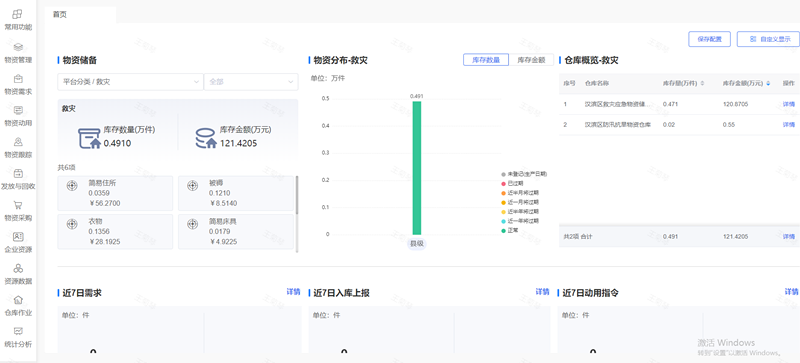
Task: Open the 物资动用 sidebar icon
Action: coord(18,110)
